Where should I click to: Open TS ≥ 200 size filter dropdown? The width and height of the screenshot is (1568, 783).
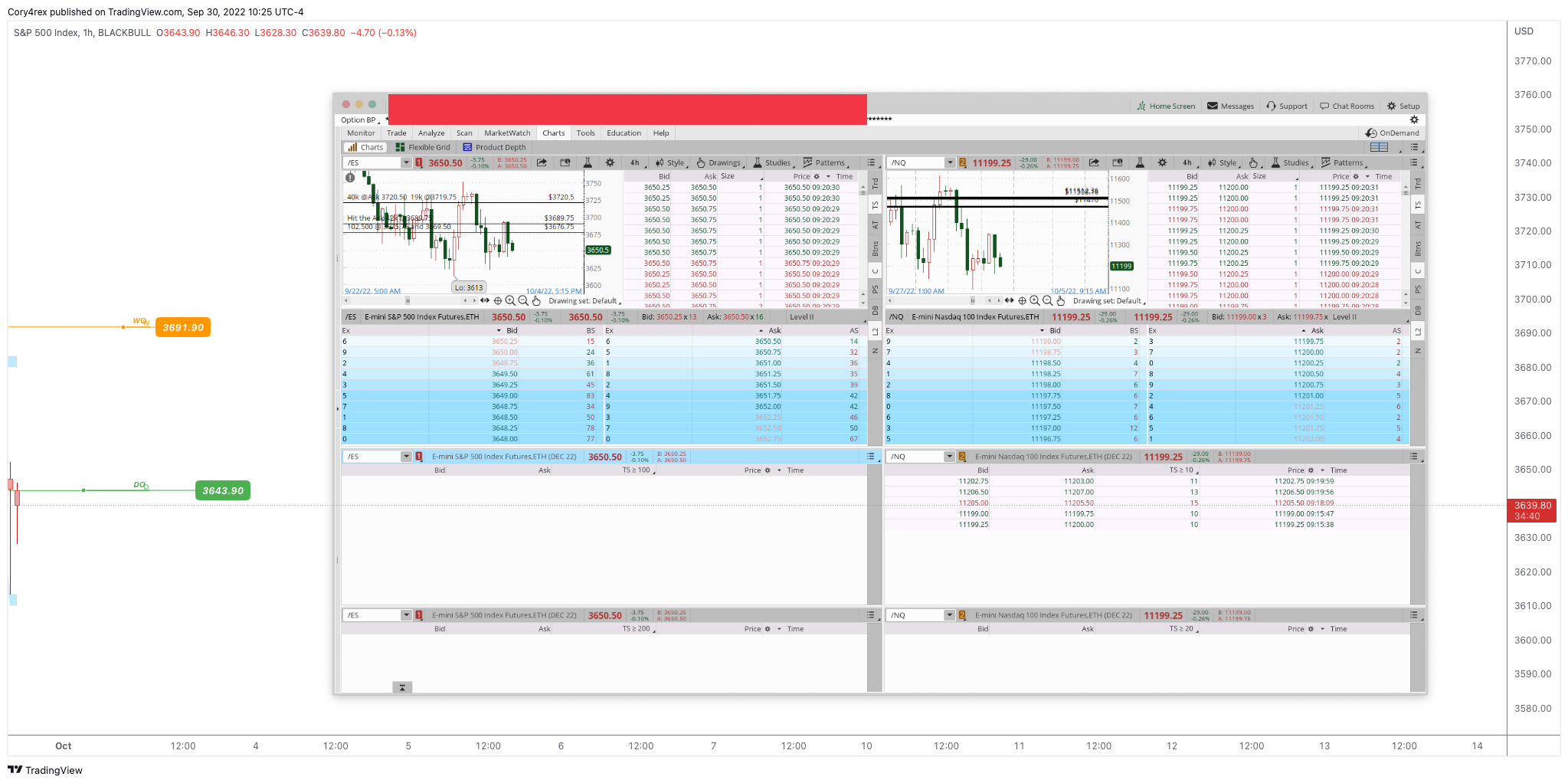(639, 629)
